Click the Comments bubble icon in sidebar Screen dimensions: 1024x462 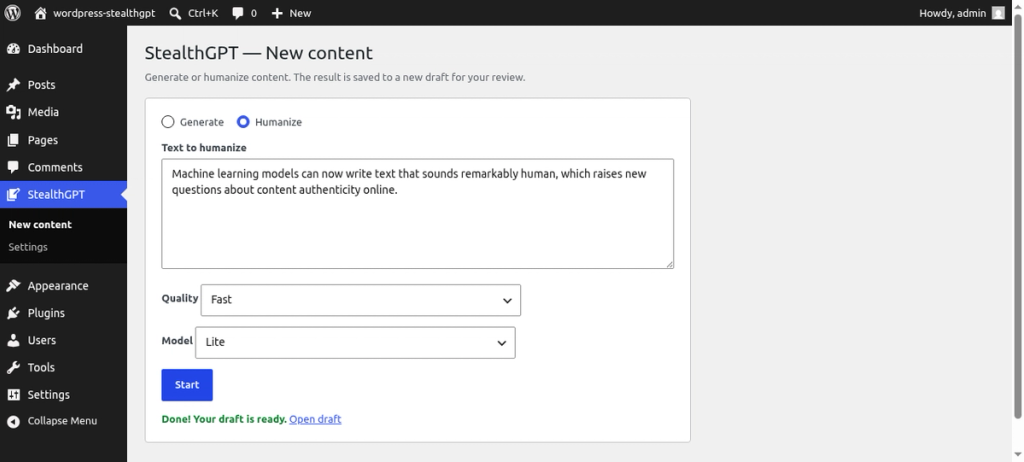coord(13,167)
